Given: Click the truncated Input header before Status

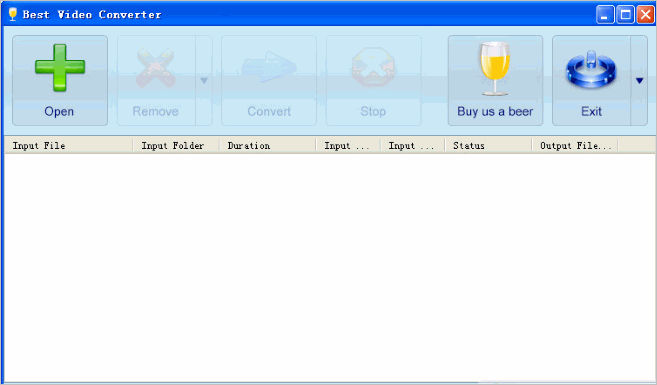Looking at the screenshot, I should pyautogui.click(x=413, y=145).
